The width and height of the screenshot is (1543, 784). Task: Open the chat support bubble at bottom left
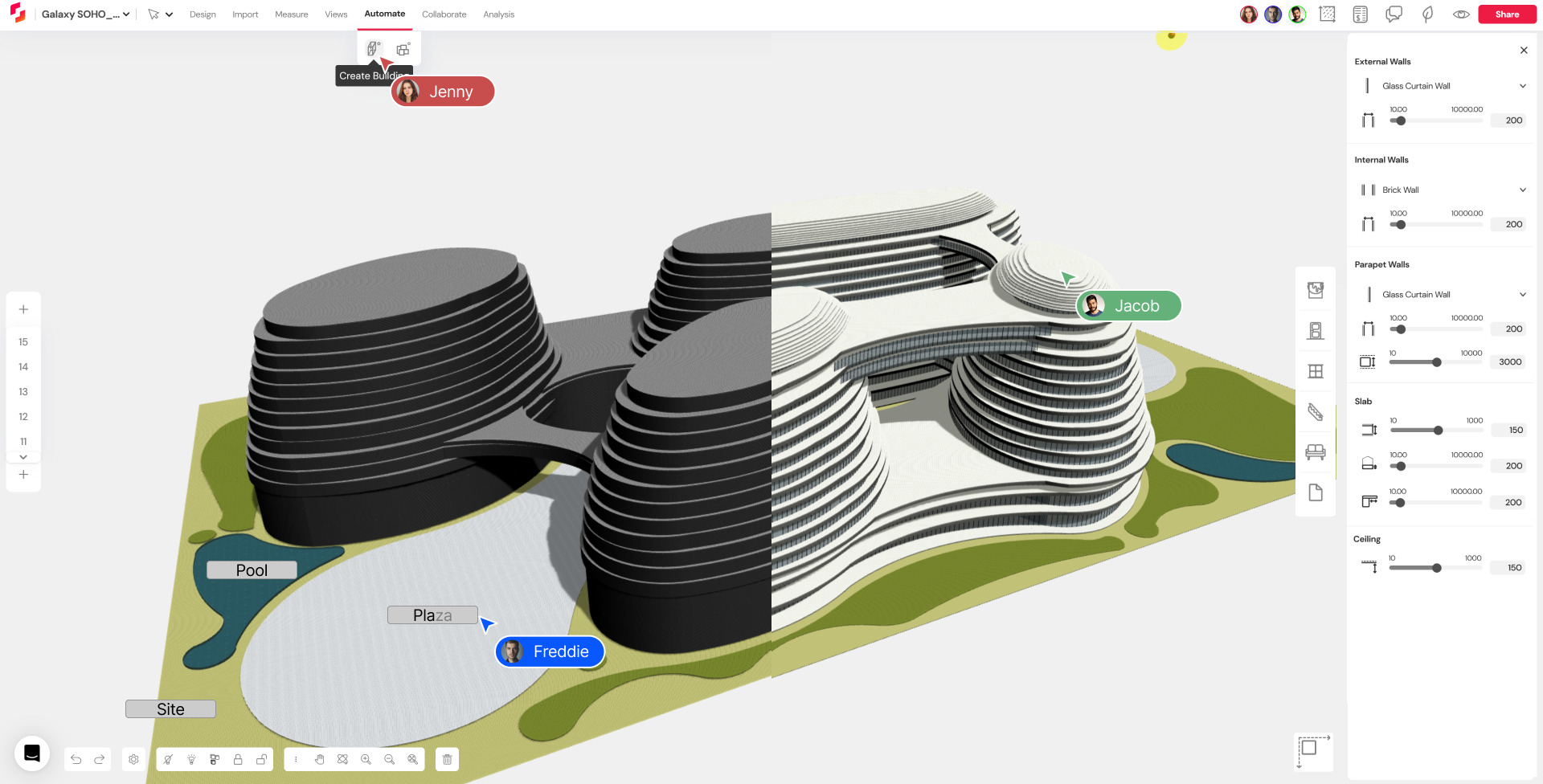[x=32, y=753]
